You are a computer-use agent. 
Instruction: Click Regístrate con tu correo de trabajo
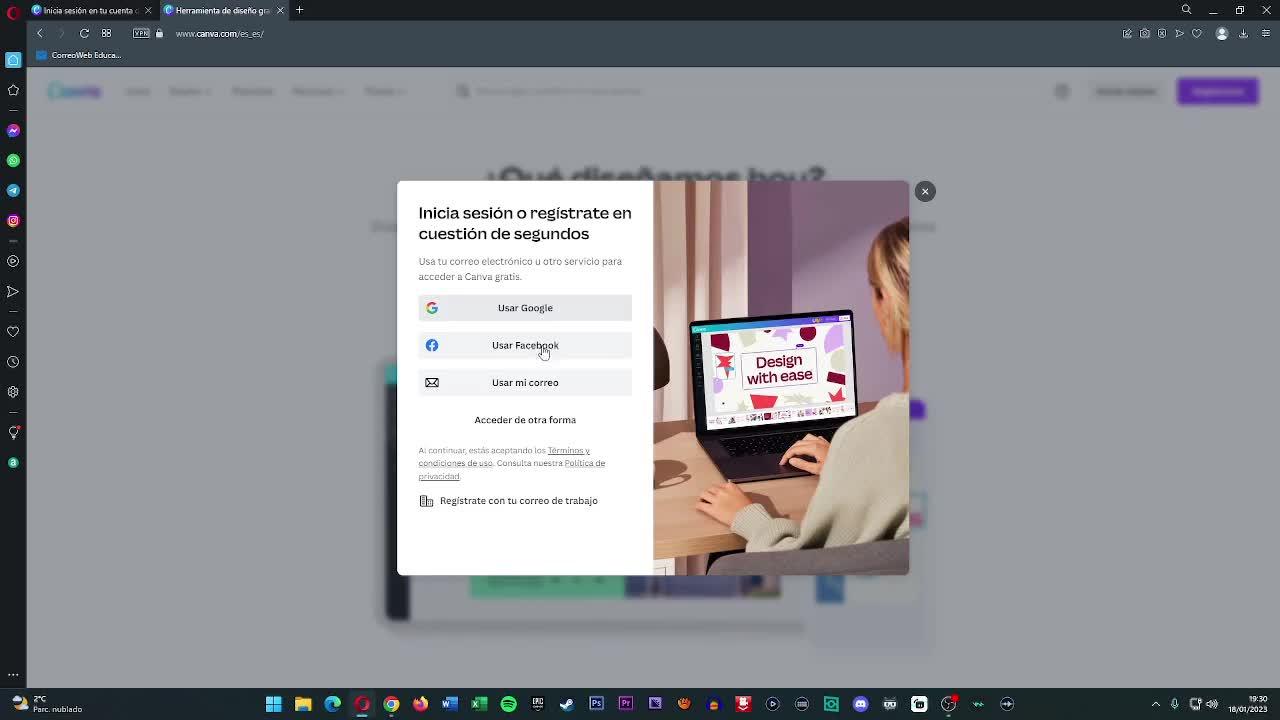(x=508, y=501)
